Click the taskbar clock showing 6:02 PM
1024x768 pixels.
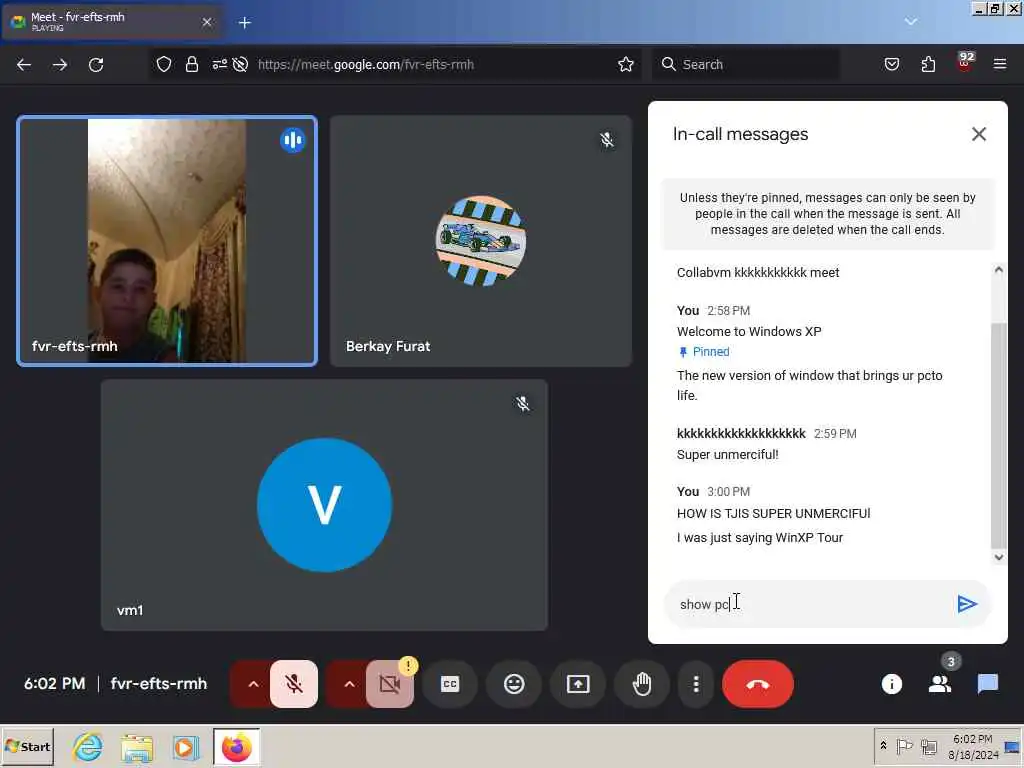pos(973,746)
